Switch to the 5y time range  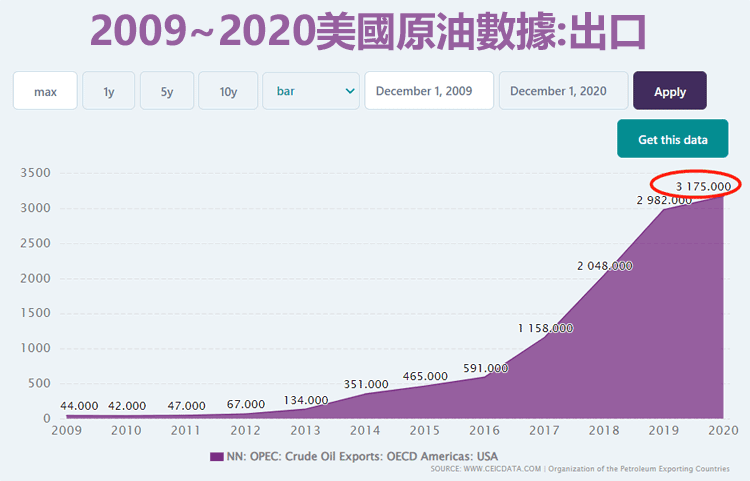tap(166, 91)
